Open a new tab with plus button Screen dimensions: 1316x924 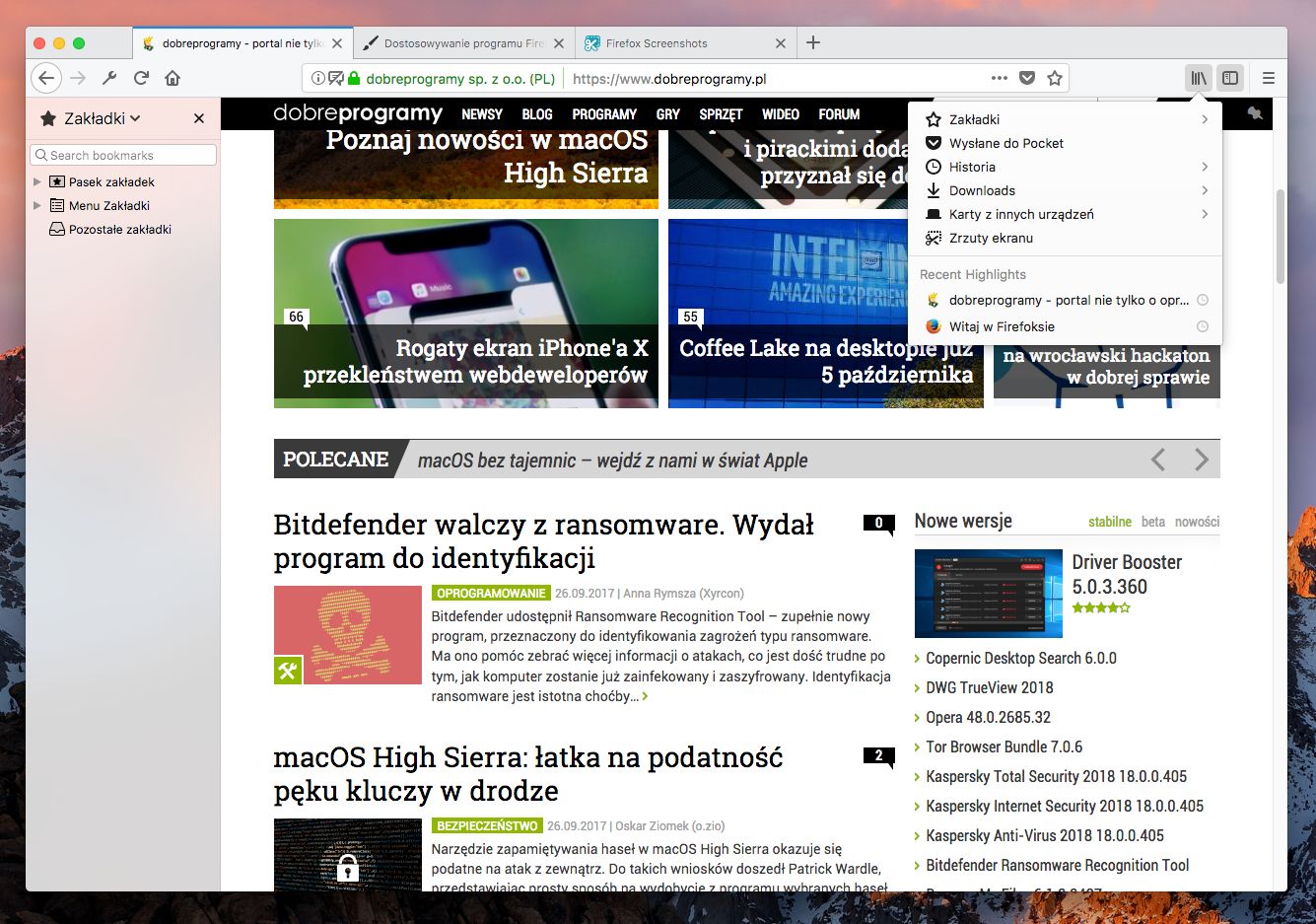tap(813, 42)
